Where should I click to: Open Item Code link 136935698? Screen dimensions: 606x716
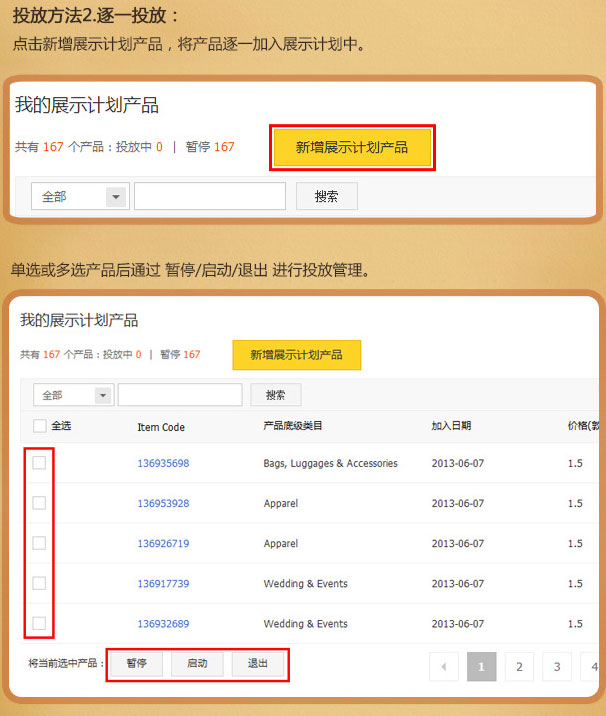point(163,464)
